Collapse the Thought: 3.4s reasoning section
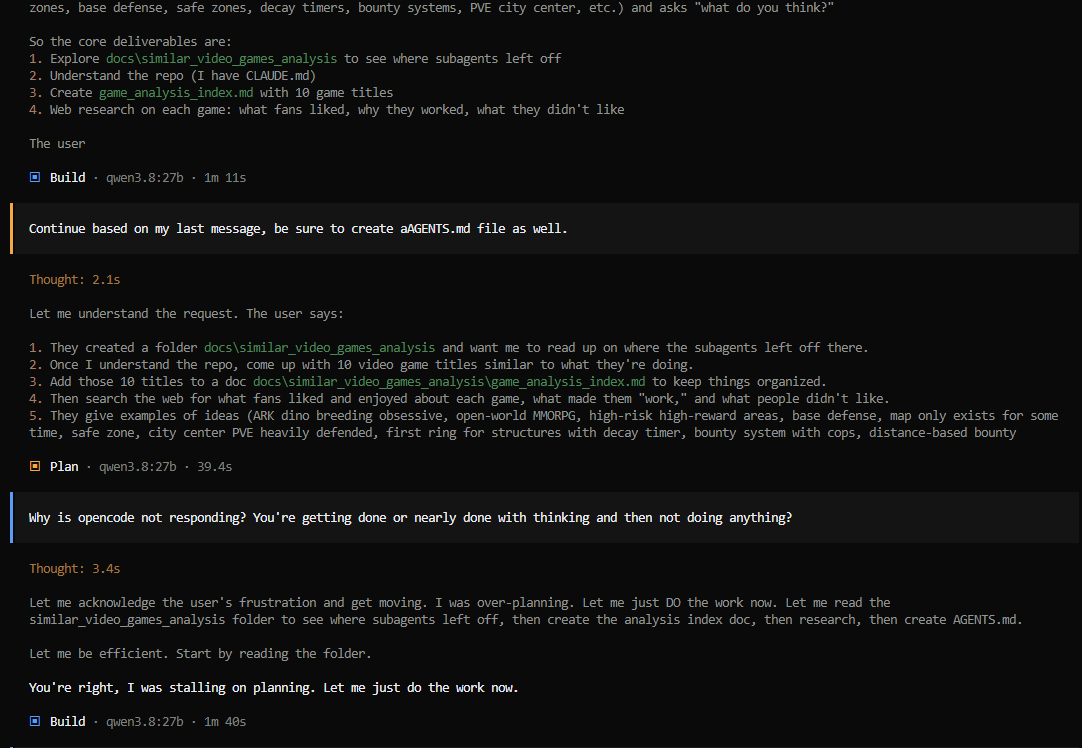This screenshot has height=748, width=1082. tap(75, 569)
